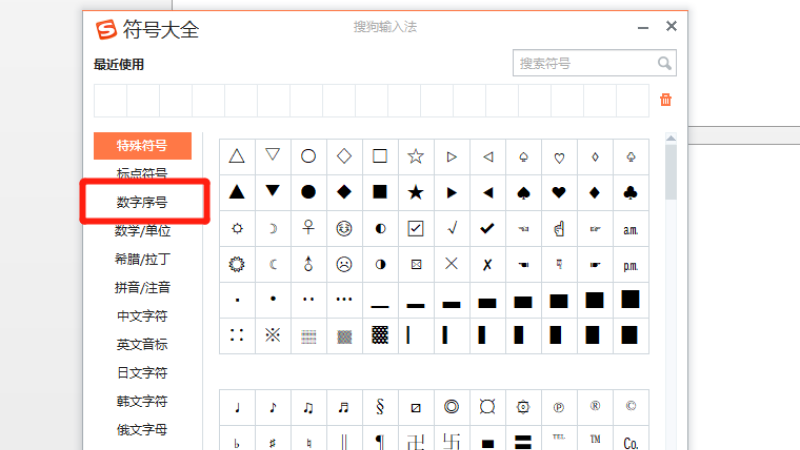Insert the hollow left-pointing triangle symbol
This screenshot has height=450, width=800.
coord(487,157)
